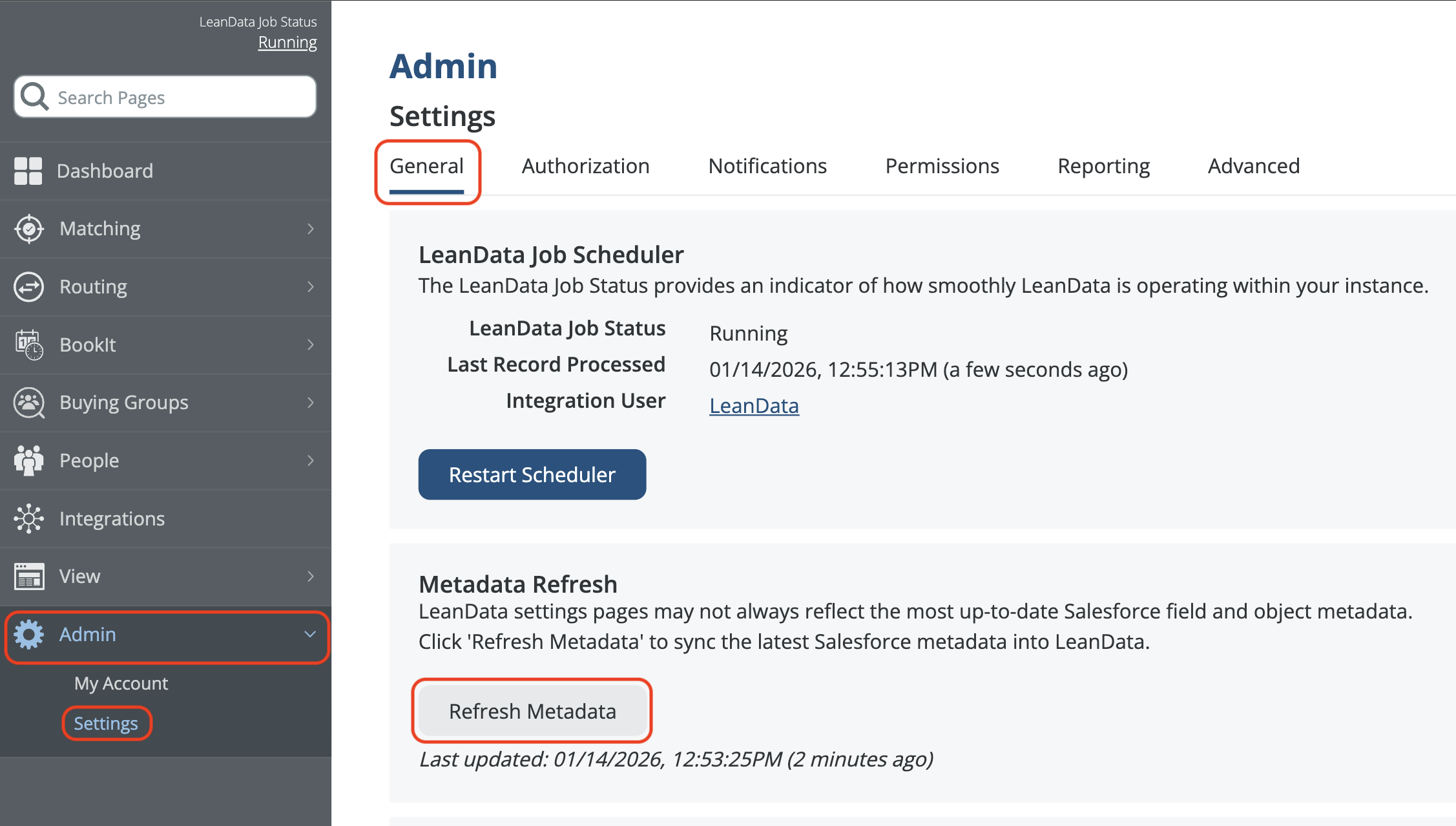Click the Dashboard grid icon
The image size is (1456, 826).
28,171
